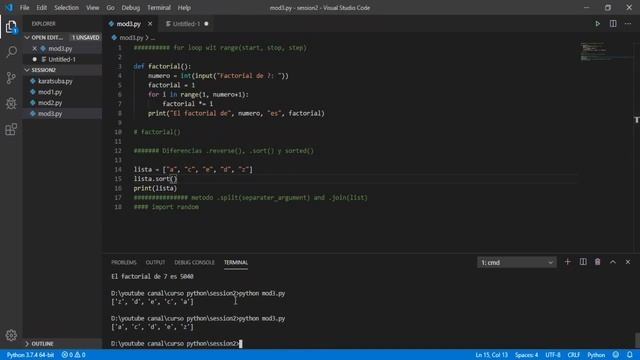Open the Help menu
This screenshot has width=640, height=360.
coord(184,8)
